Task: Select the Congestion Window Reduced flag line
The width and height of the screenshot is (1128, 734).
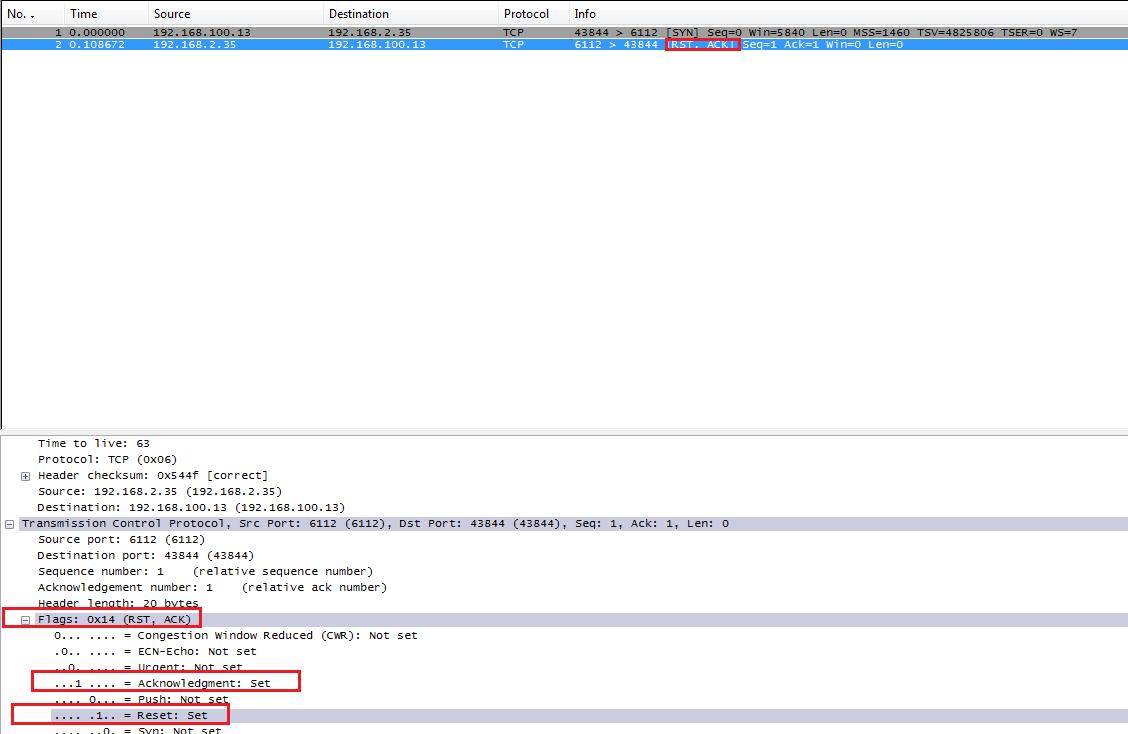Action: [x=235, y=635]
